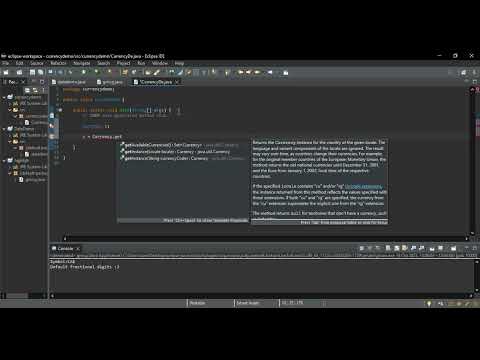This screenshot has height=360, width=480.
Task: Click the red error indicator atop the overview ruler
Action: [477, 89]
